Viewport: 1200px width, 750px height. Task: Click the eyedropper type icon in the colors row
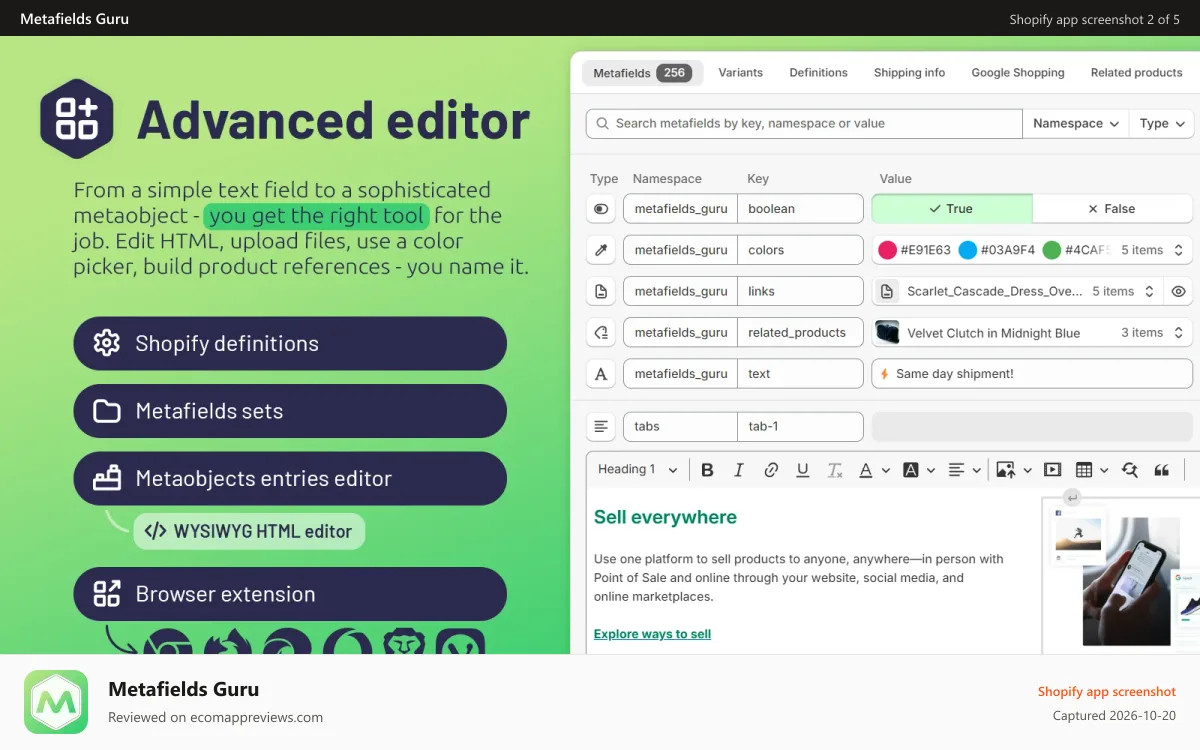601,250
